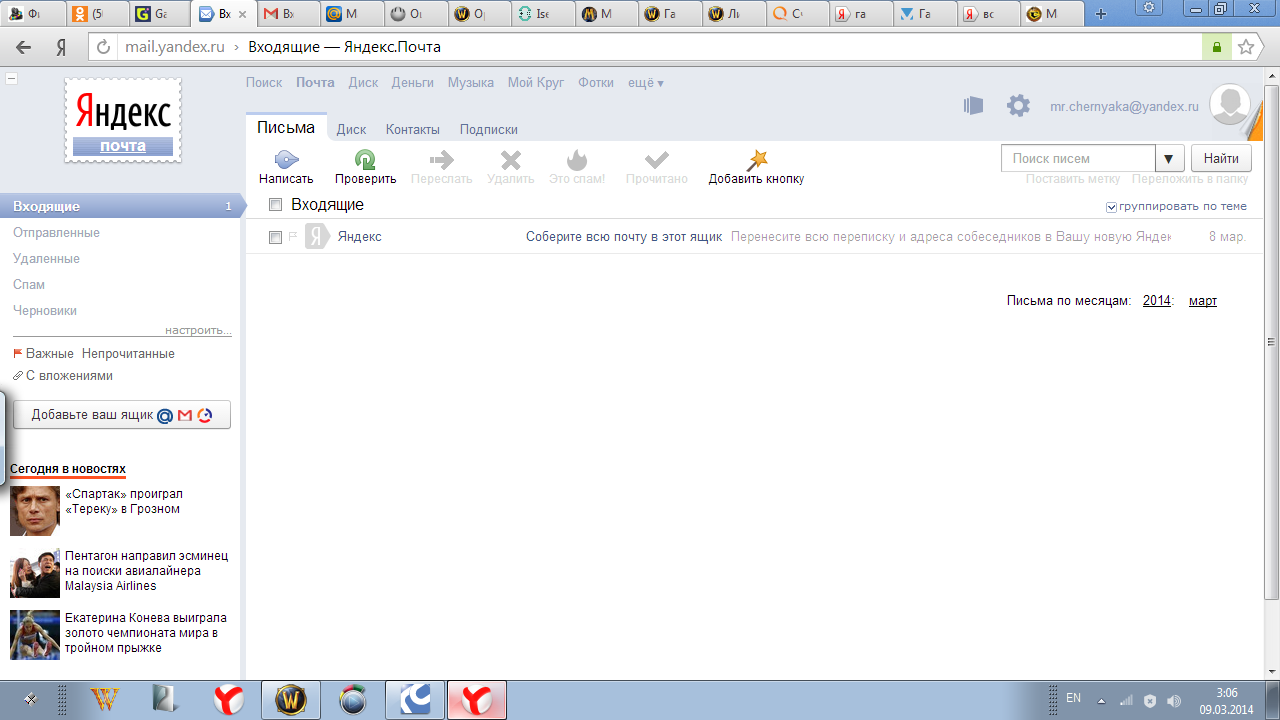Viewport: 1280px width, 720px height.
Task: Collapse the left panel with minus button
Action: [11, 77]
